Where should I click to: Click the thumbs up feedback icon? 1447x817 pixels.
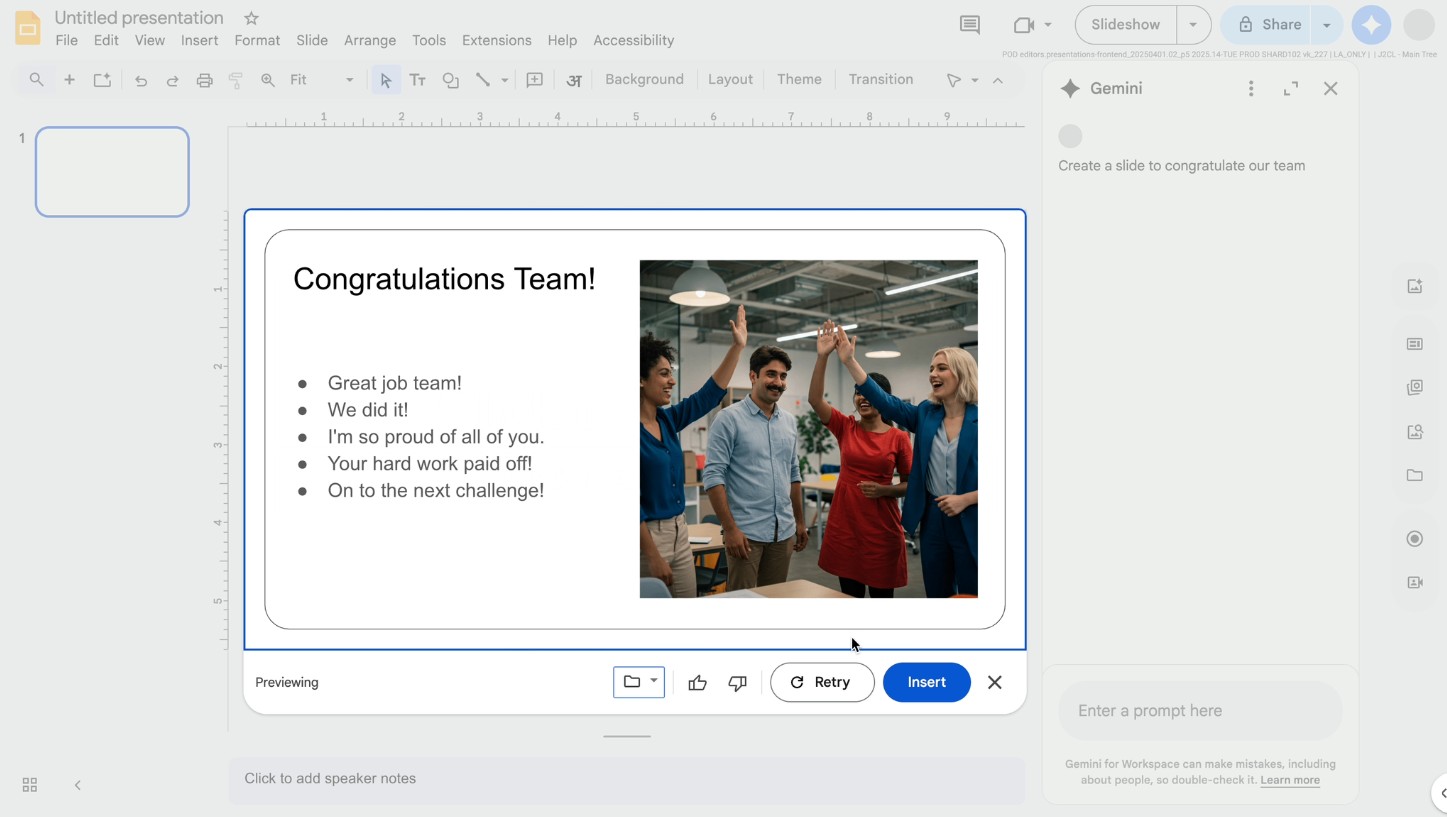(697, 683)
